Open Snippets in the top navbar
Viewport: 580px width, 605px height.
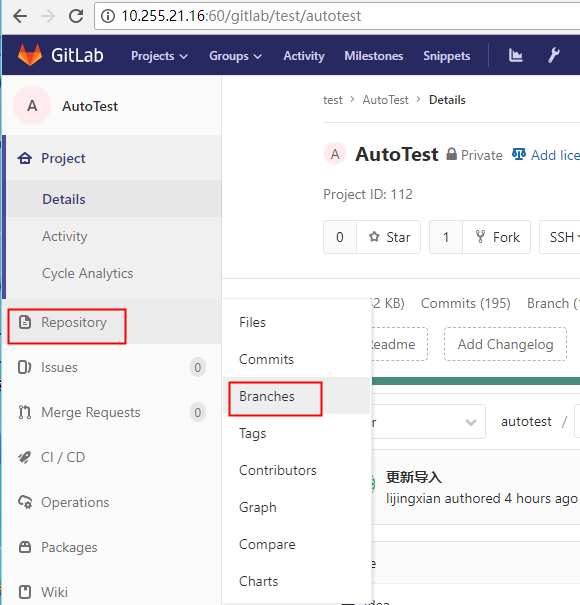click(446, 56)
